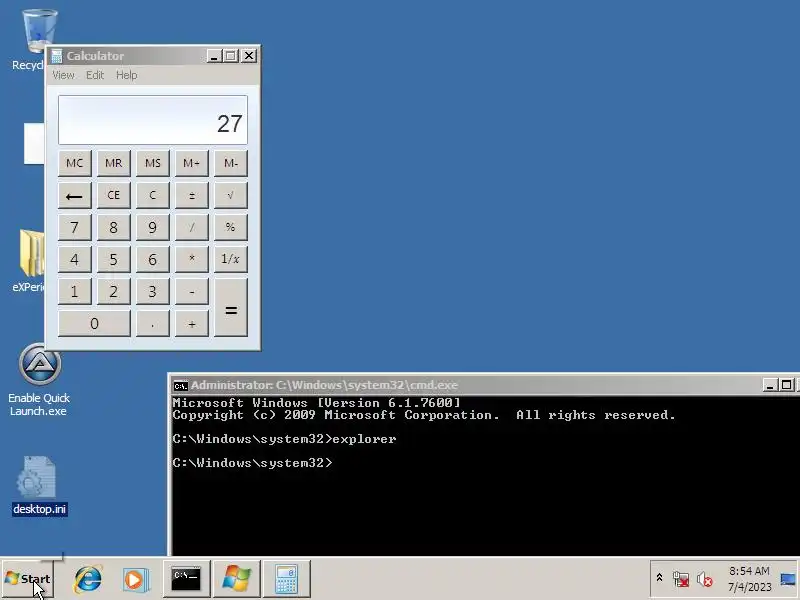Click the percent button
The width and height of the screenshot is (800, 600).
click(231, 228)
